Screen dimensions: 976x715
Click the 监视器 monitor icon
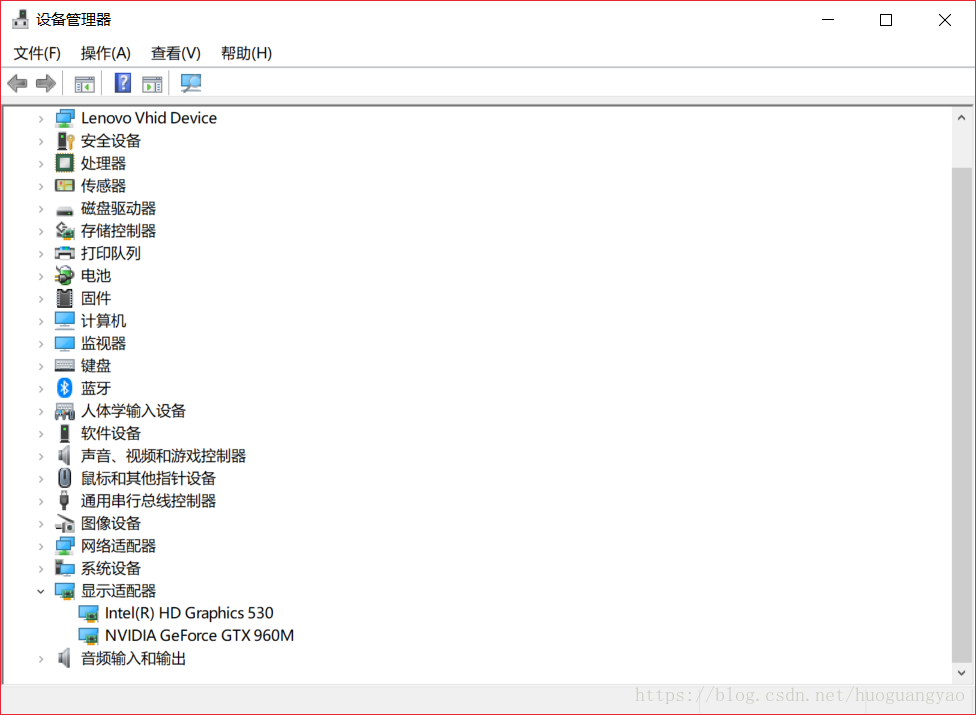coord(65,343)
